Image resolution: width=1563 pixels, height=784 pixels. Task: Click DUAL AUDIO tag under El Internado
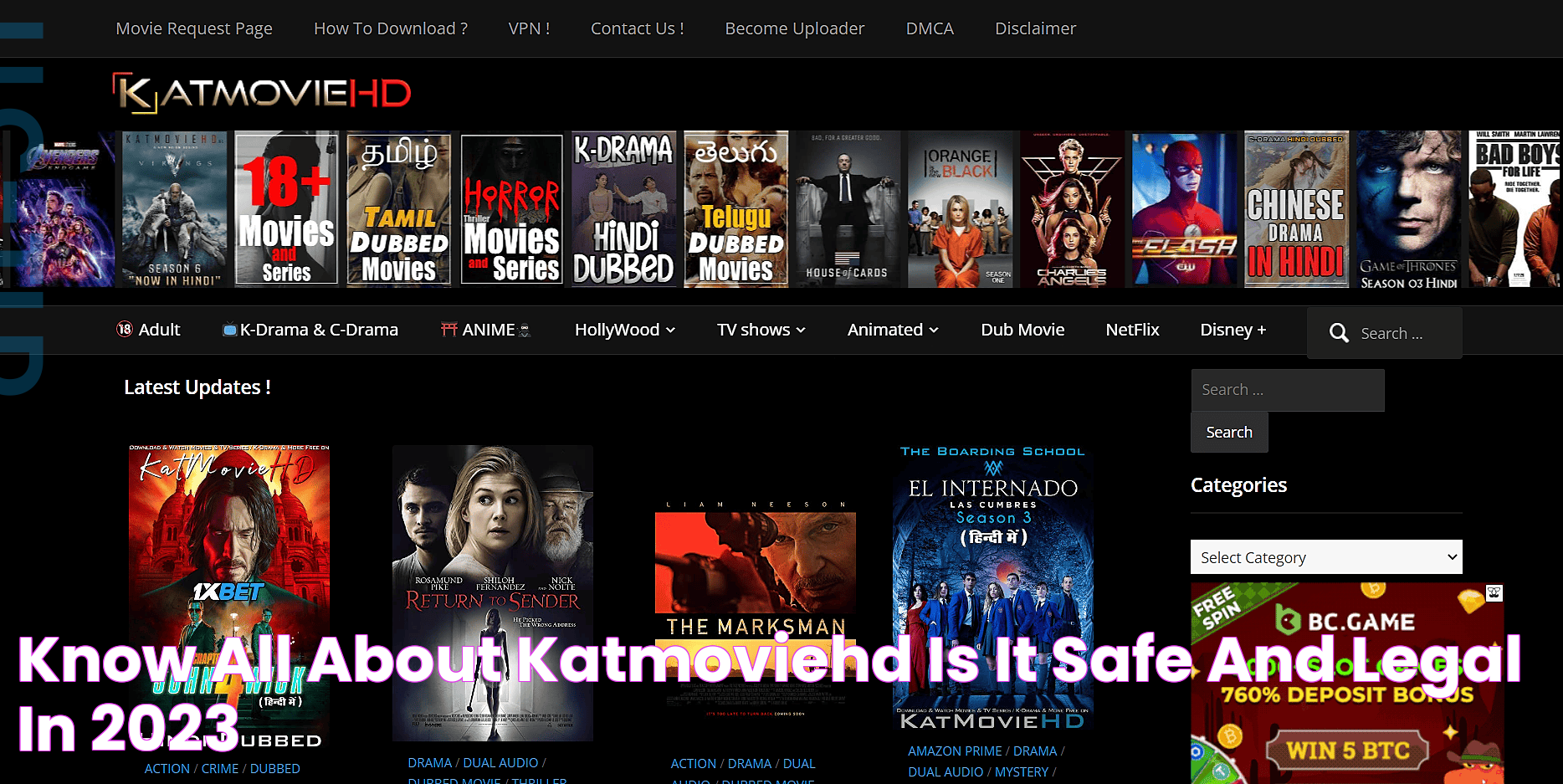pos(945,772)
